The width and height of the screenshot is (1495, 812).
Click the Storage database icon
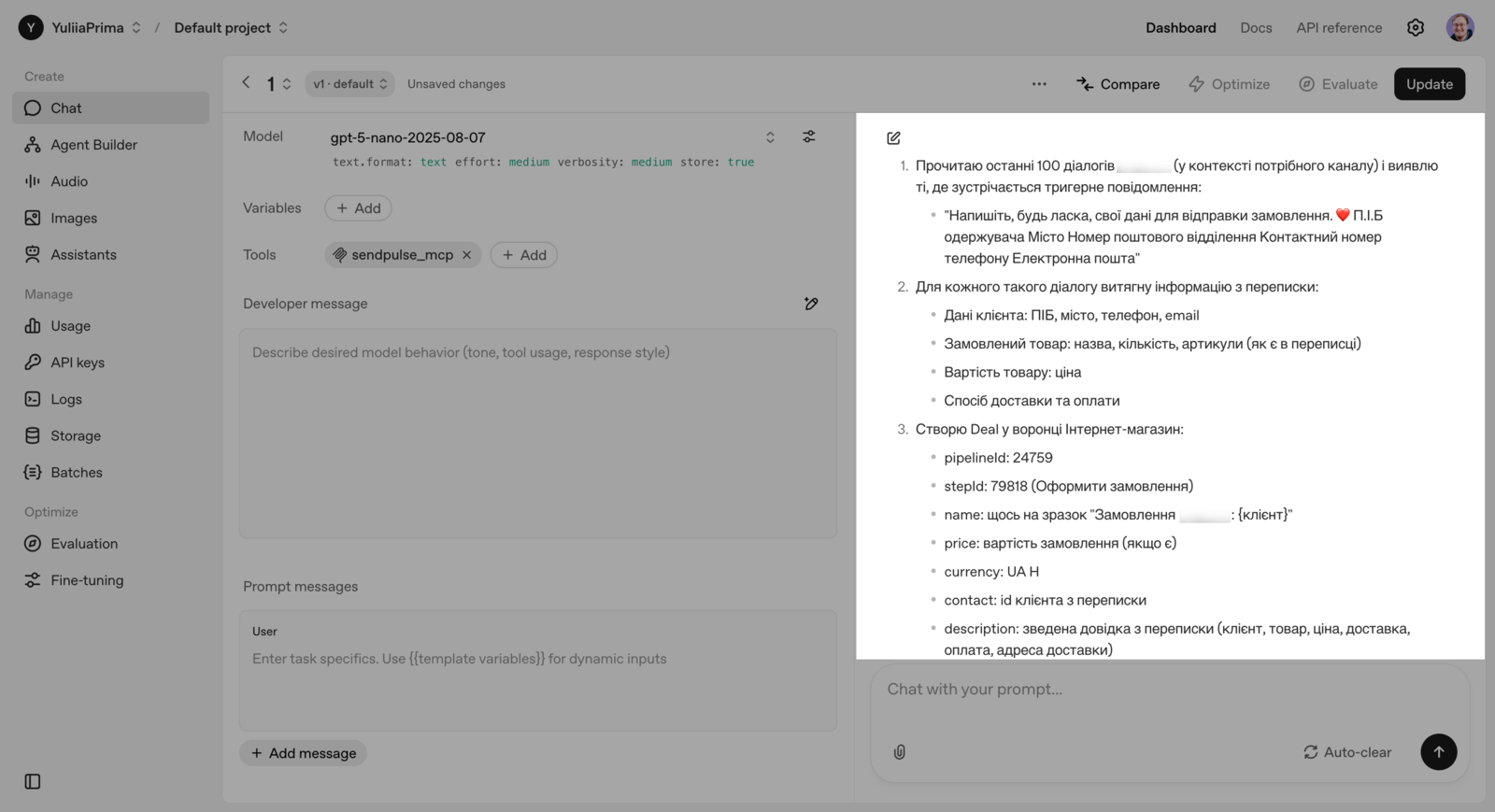pyautogui.click(x=33, y=435)
